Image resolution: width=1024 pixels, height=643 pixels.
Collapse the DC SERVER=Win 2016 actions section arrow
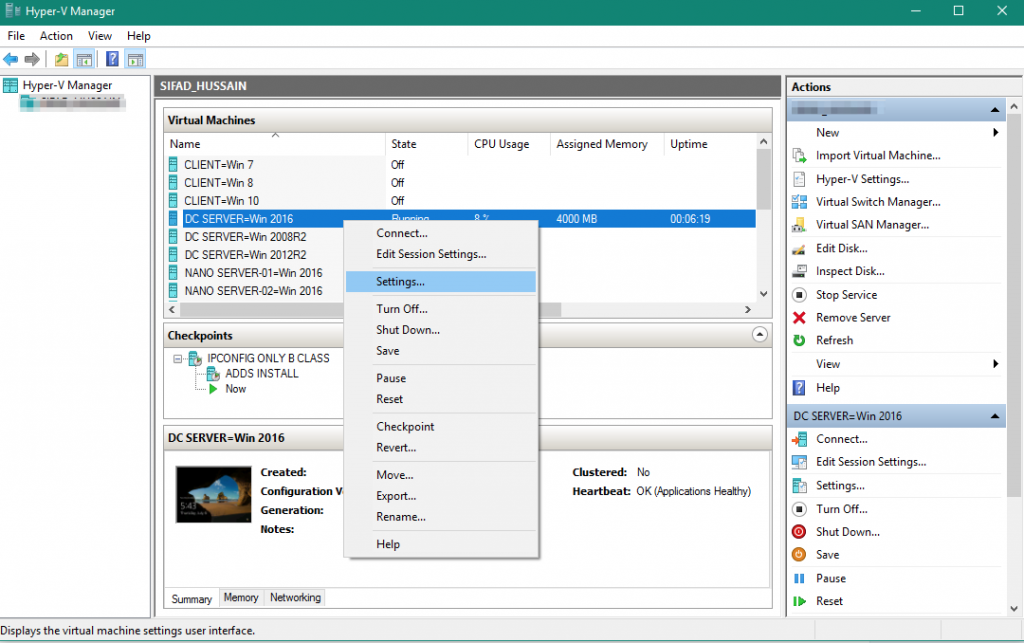click(x=995, y=416)
